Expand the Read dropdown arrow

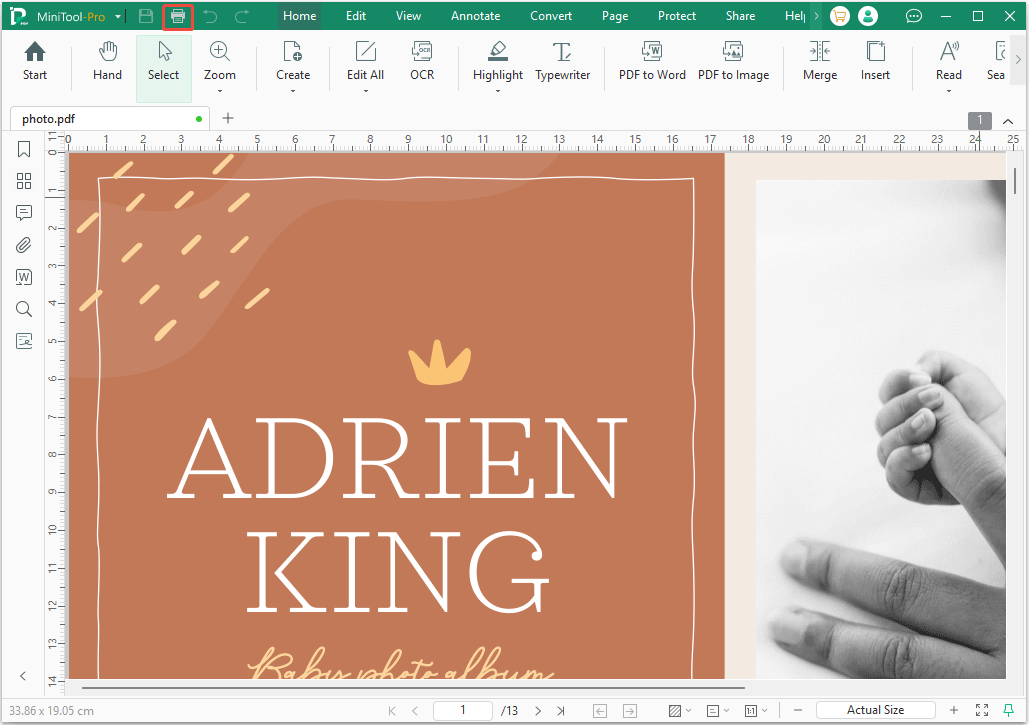(x=949, y=91)
